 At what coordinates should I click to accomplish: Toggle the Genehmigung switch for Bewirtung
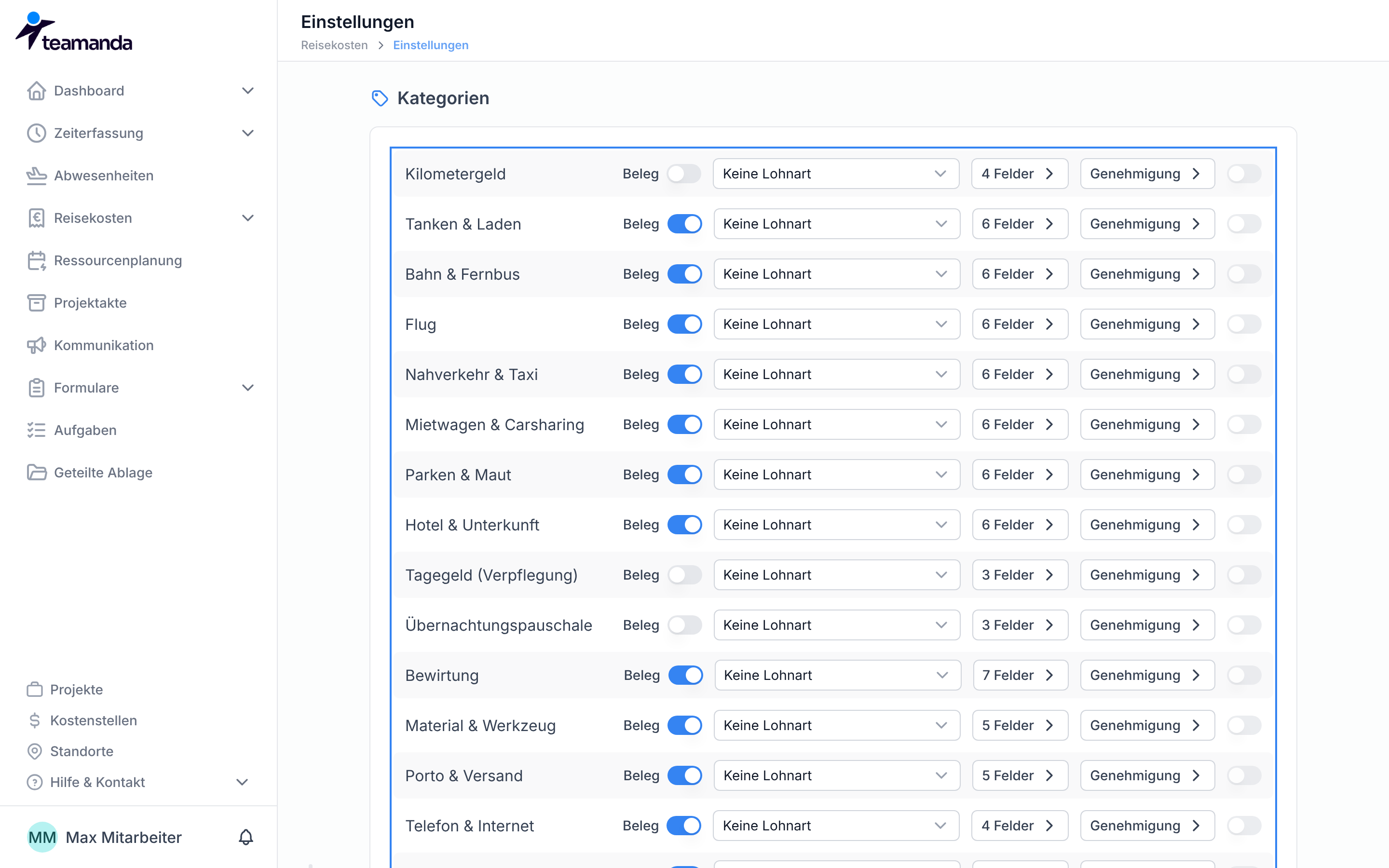pyautogui.click(x=1244, y=676)
